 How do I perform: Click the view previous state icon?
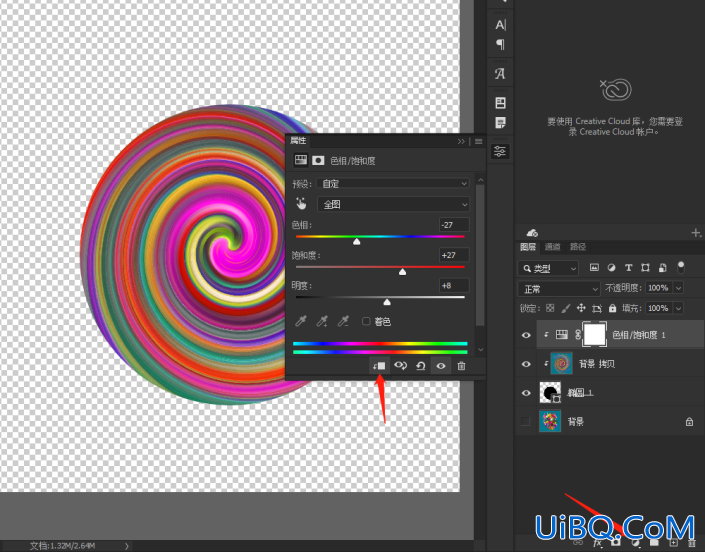pyautogui.click(x=400, y=365)
